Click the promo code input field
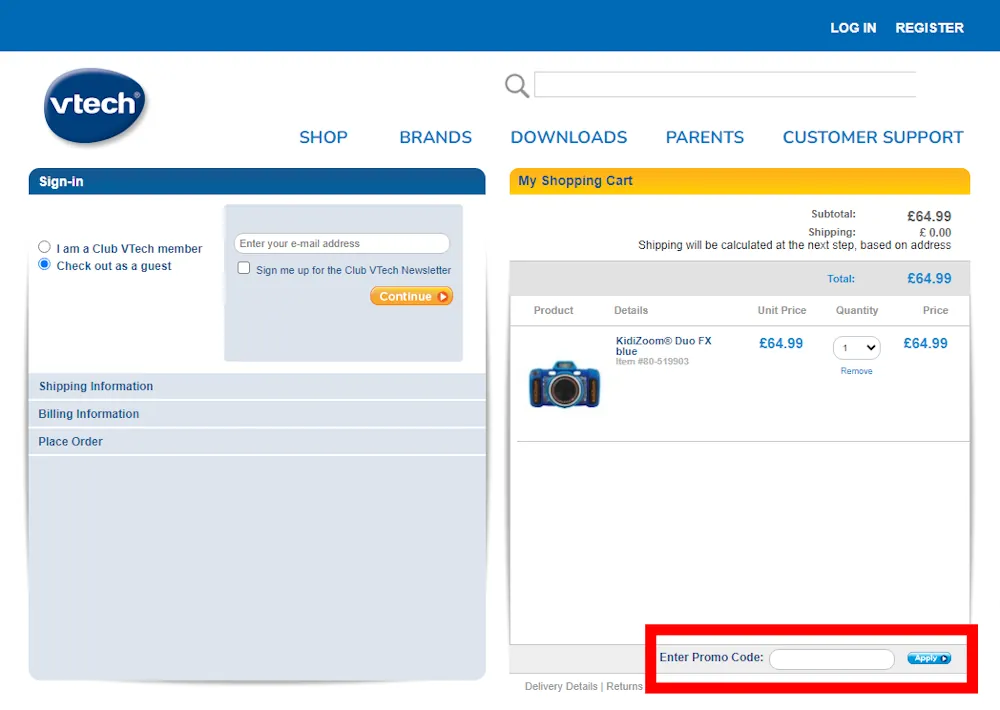 click(x=831, y=658)
